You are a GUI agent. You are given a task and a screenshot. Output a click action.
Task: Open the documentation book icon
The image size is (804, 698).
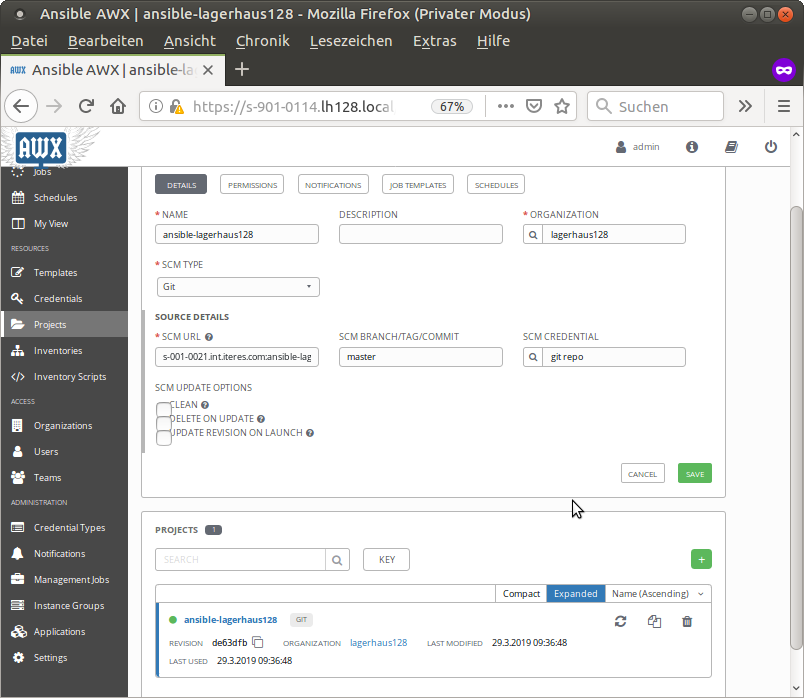(x=731, y=147)
